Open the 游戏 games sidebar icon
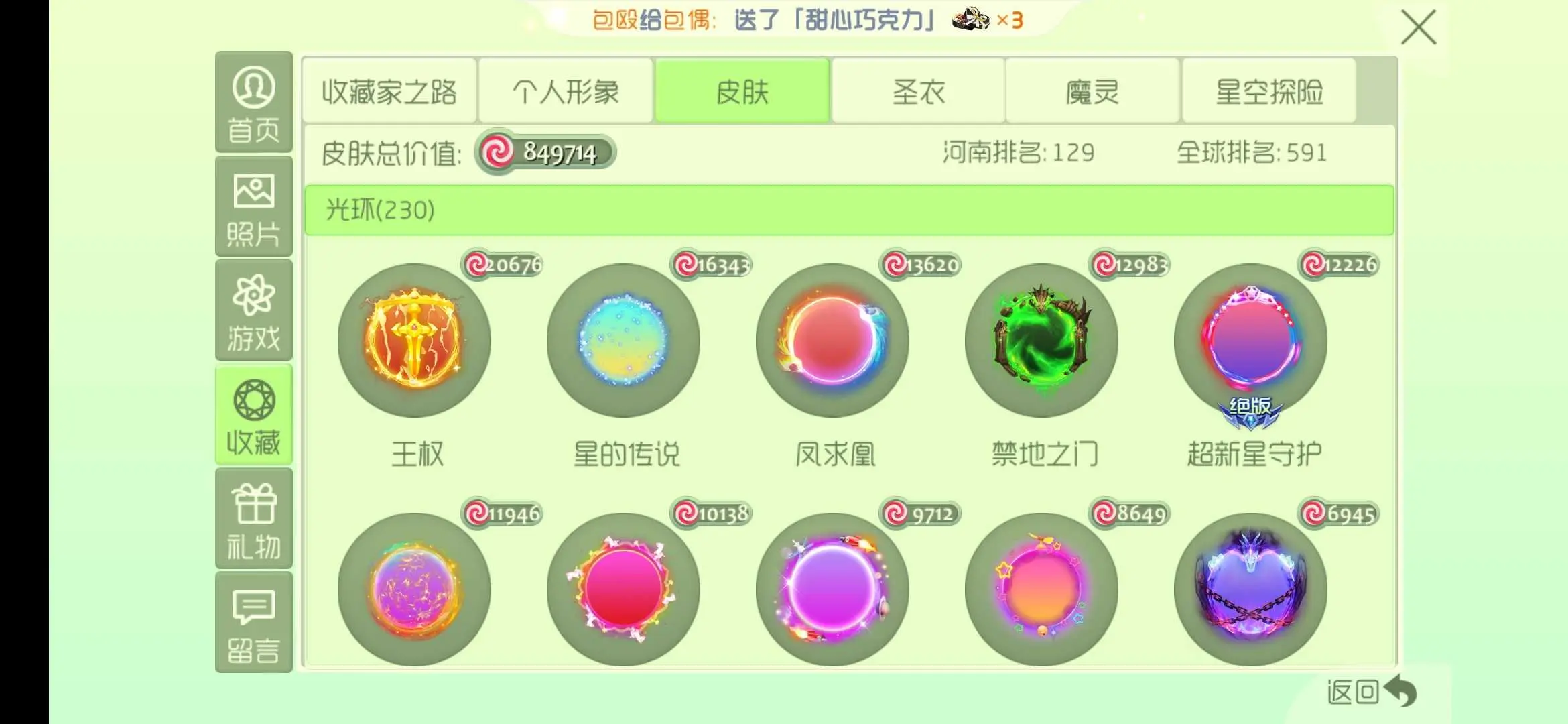1568x724 pixels. tap(253, 310)
